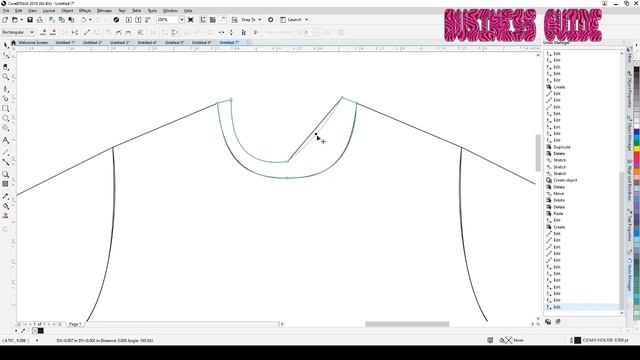Toggle the Show grid button
640x360 pixels.
tap(213, 20)
